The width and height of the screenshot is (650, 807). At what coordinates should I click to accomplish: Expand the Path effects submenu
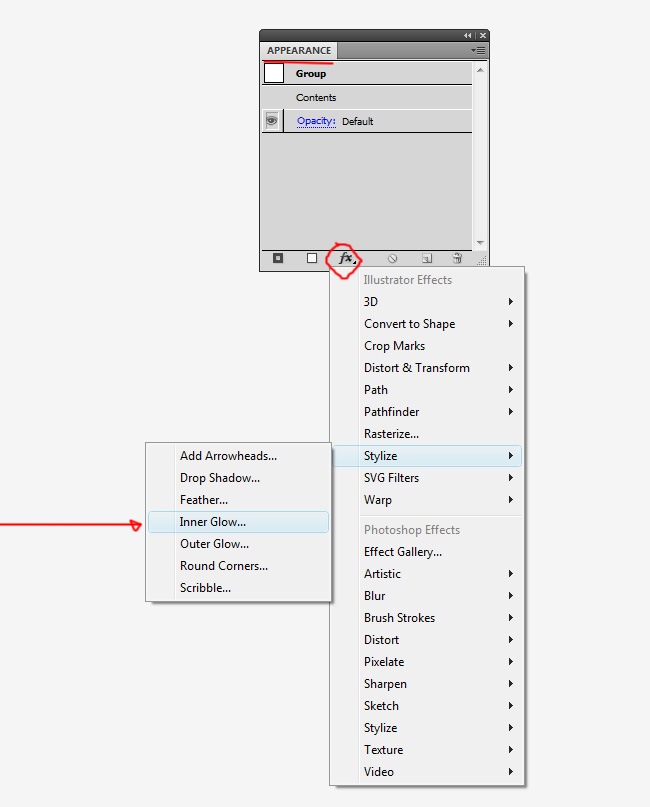tap(427, 390)
